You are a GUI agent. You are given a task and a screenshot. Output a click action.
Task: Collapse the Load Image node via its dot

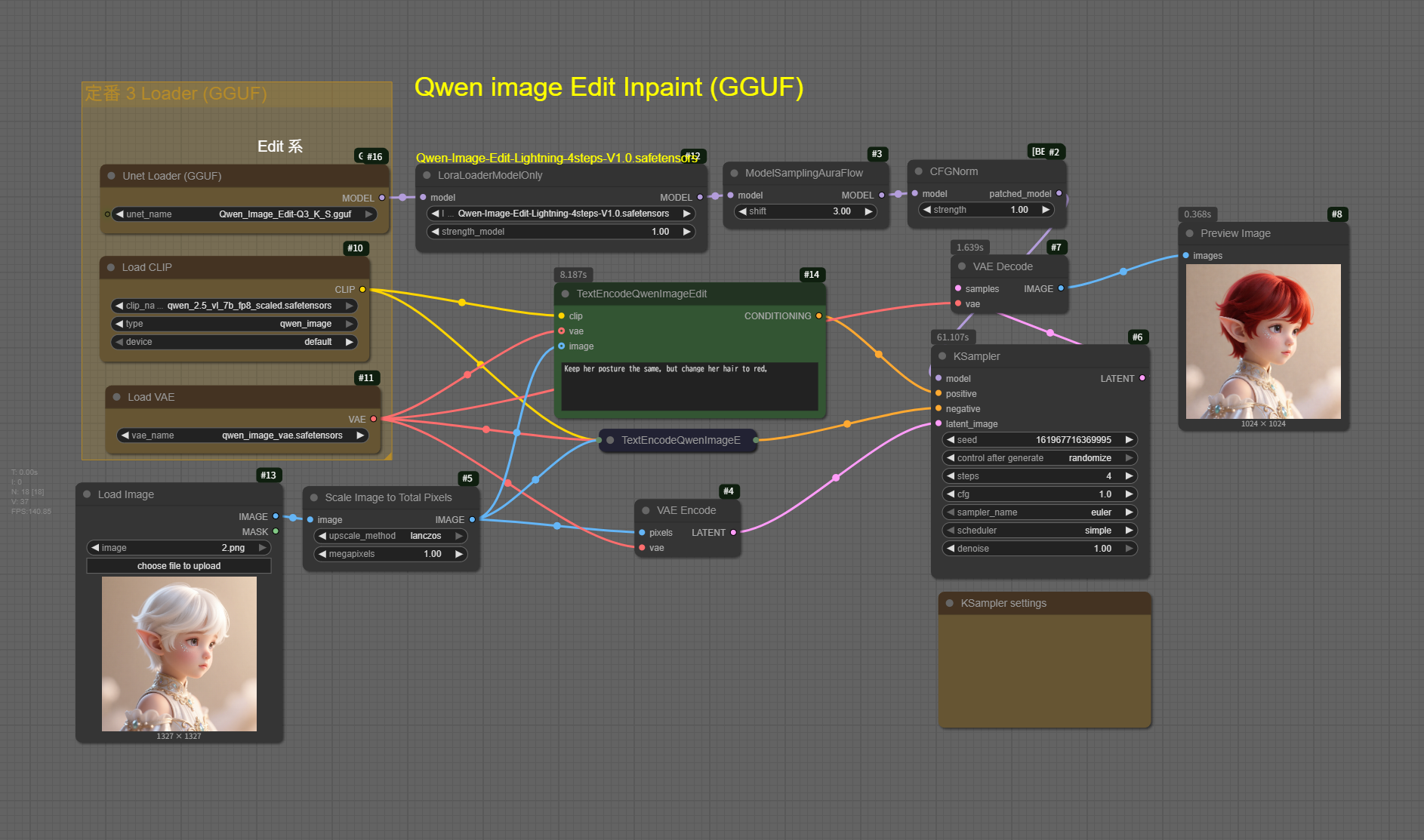(x=88, y=494)
